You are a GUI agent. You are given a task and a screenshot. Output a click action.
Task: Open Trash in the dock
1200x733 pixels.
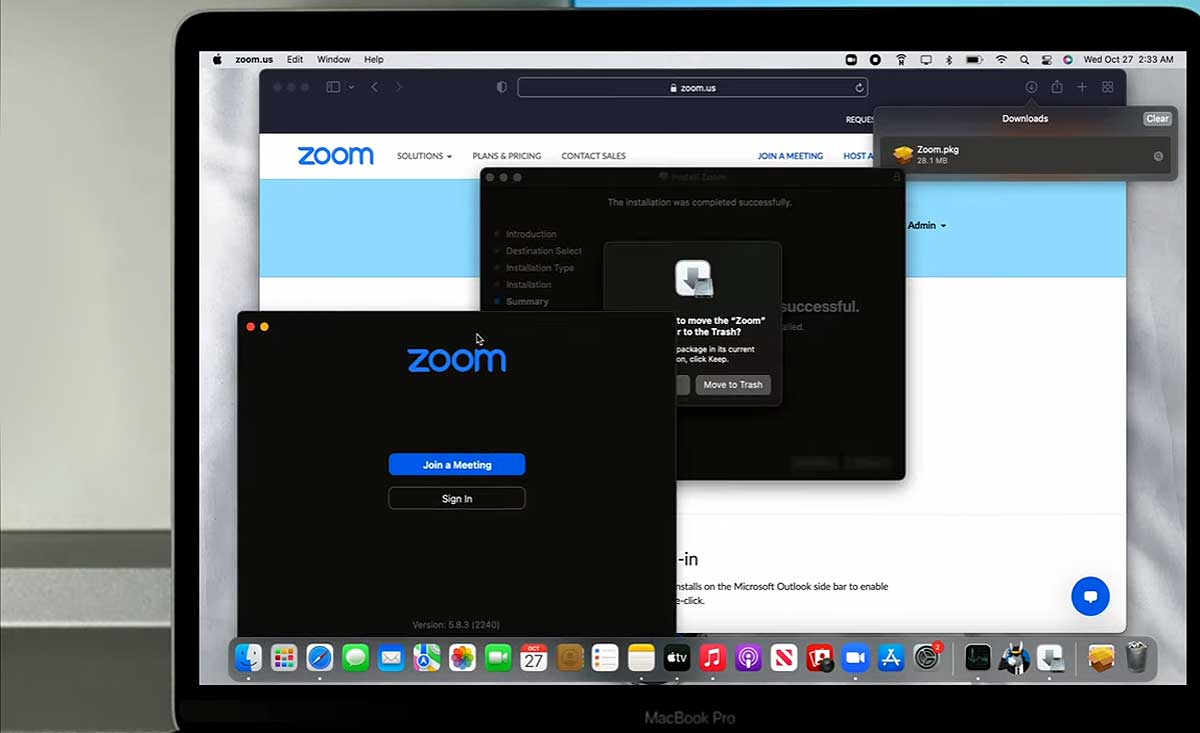(1137, 657)
